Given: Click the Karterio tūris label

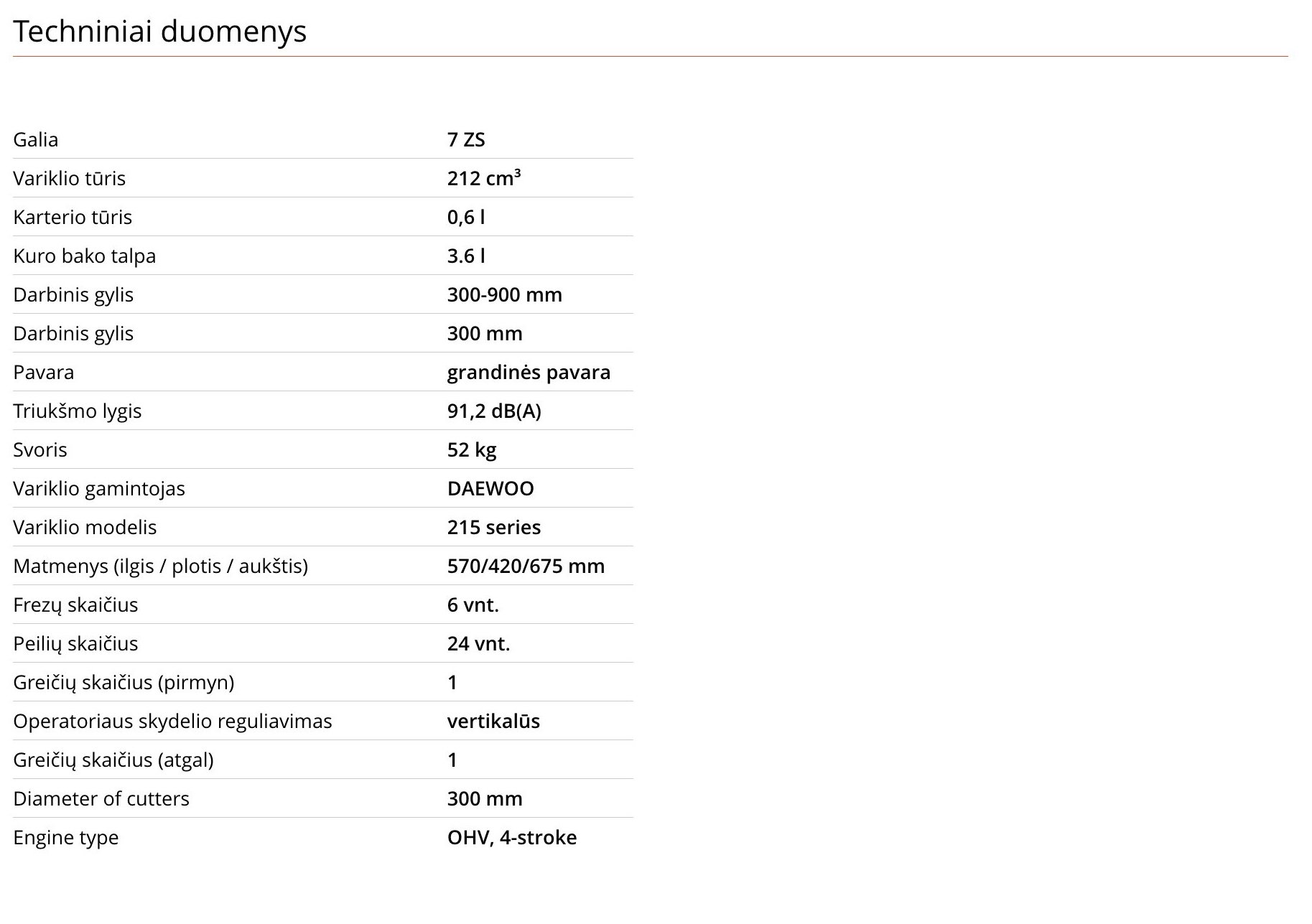Looking at the screenshot, I should pyautogui.click(x=73, y=217).
